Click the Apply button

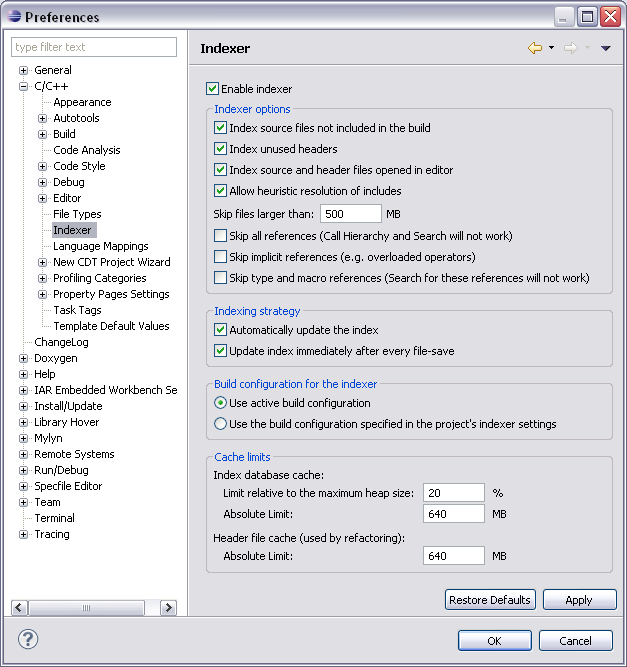[579, 600]
